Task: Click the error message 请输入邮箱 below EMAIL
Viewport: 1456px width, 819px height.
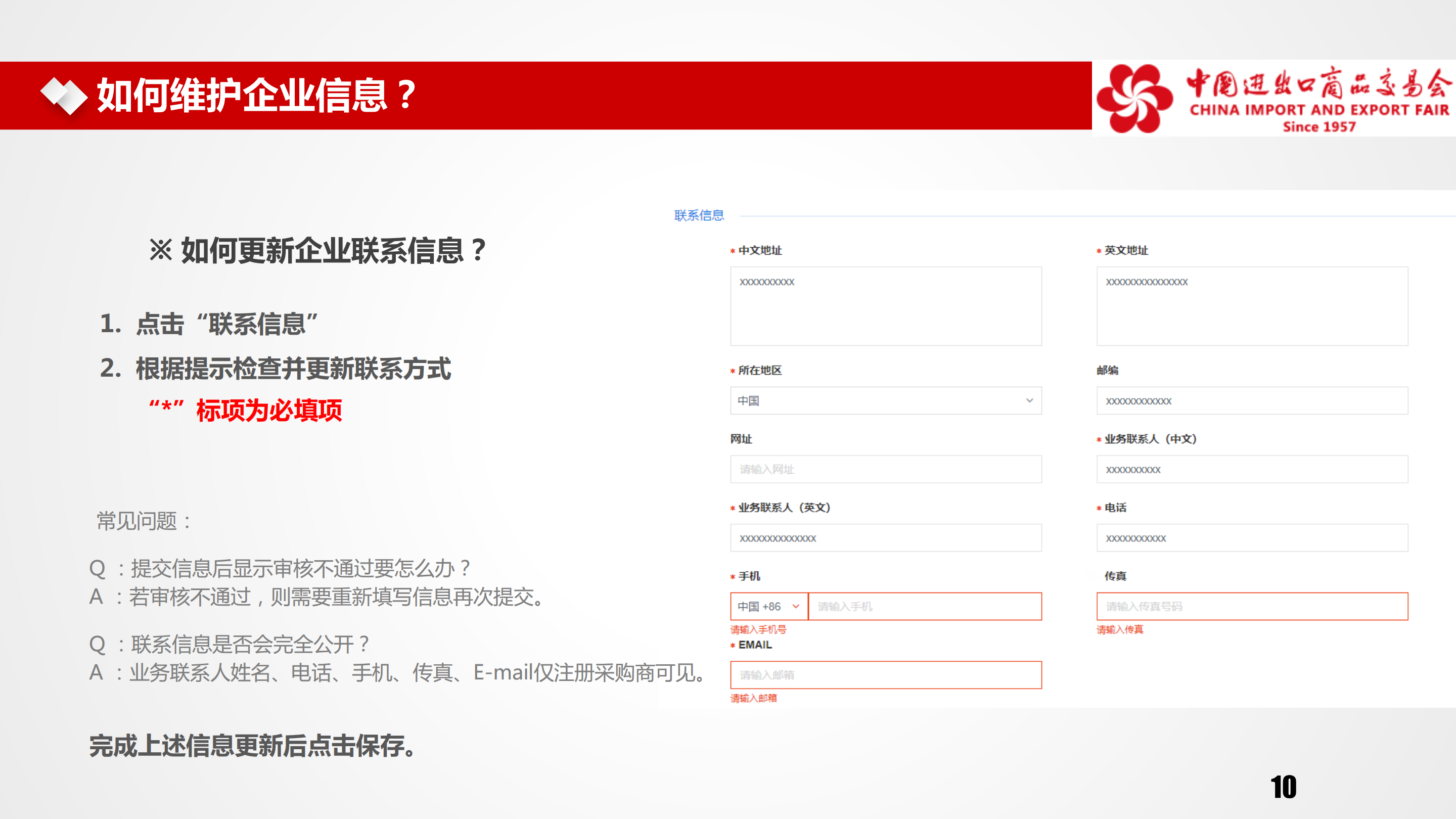Action: coord(753,699)
